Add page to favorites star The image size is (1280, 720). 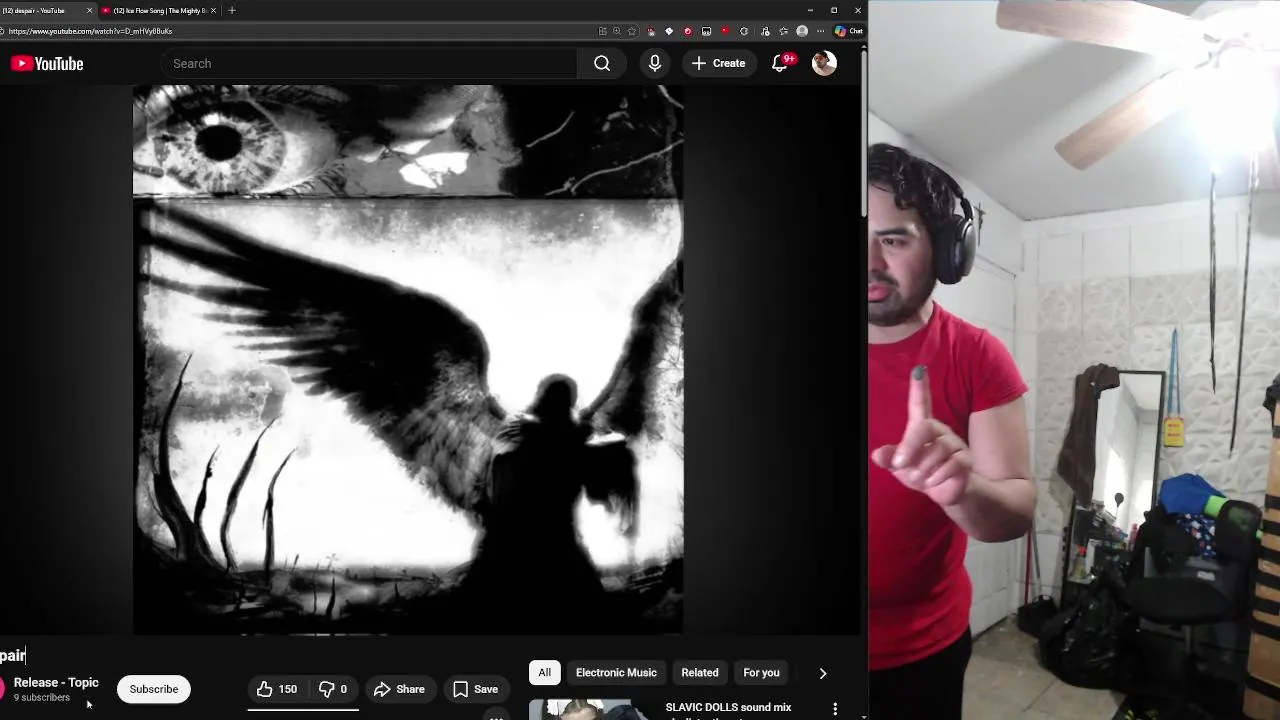631,31
